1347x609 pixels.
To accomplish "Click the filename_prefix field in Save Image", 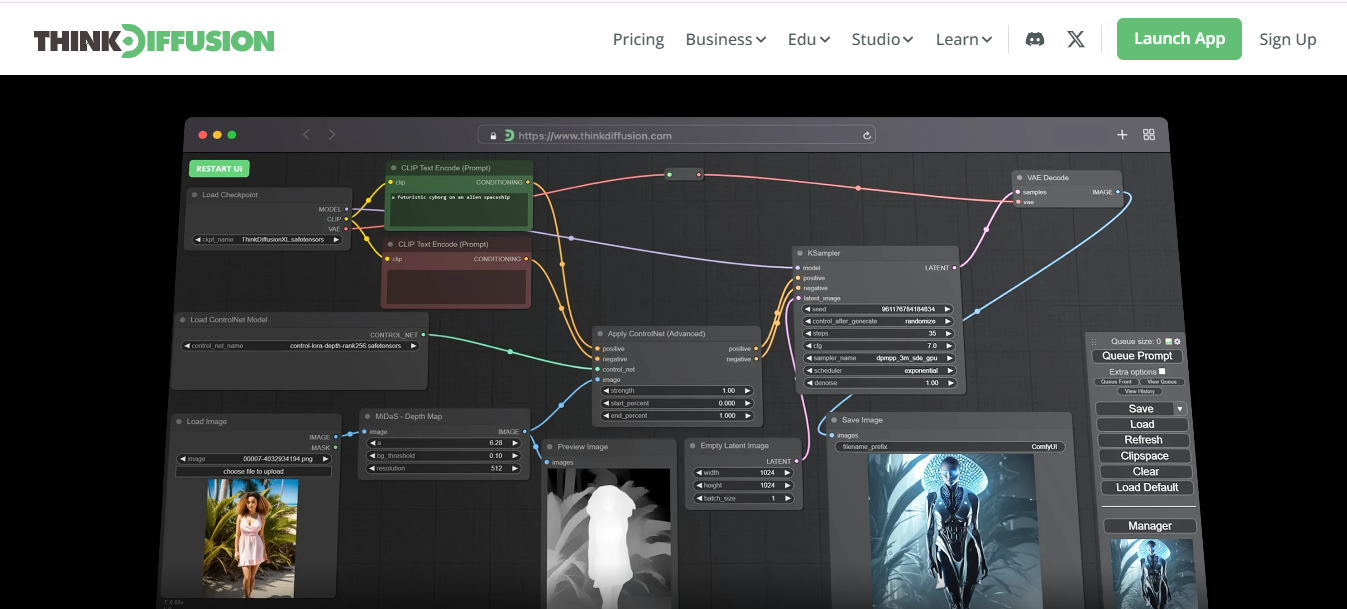I will [950, 447].
